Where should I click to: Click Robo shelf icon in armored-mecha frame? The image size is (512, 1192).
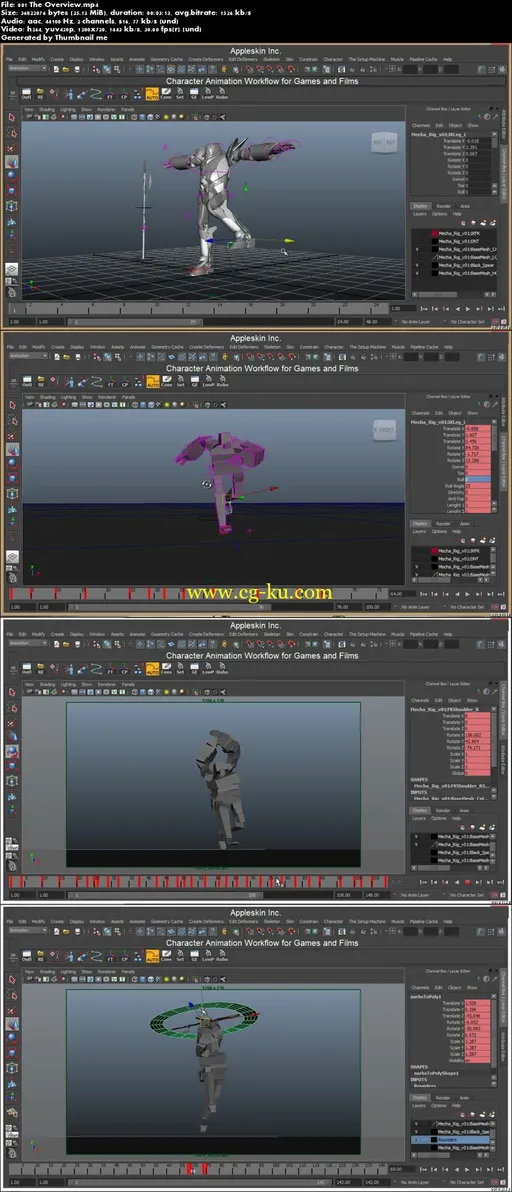click(x=222, y=94)
